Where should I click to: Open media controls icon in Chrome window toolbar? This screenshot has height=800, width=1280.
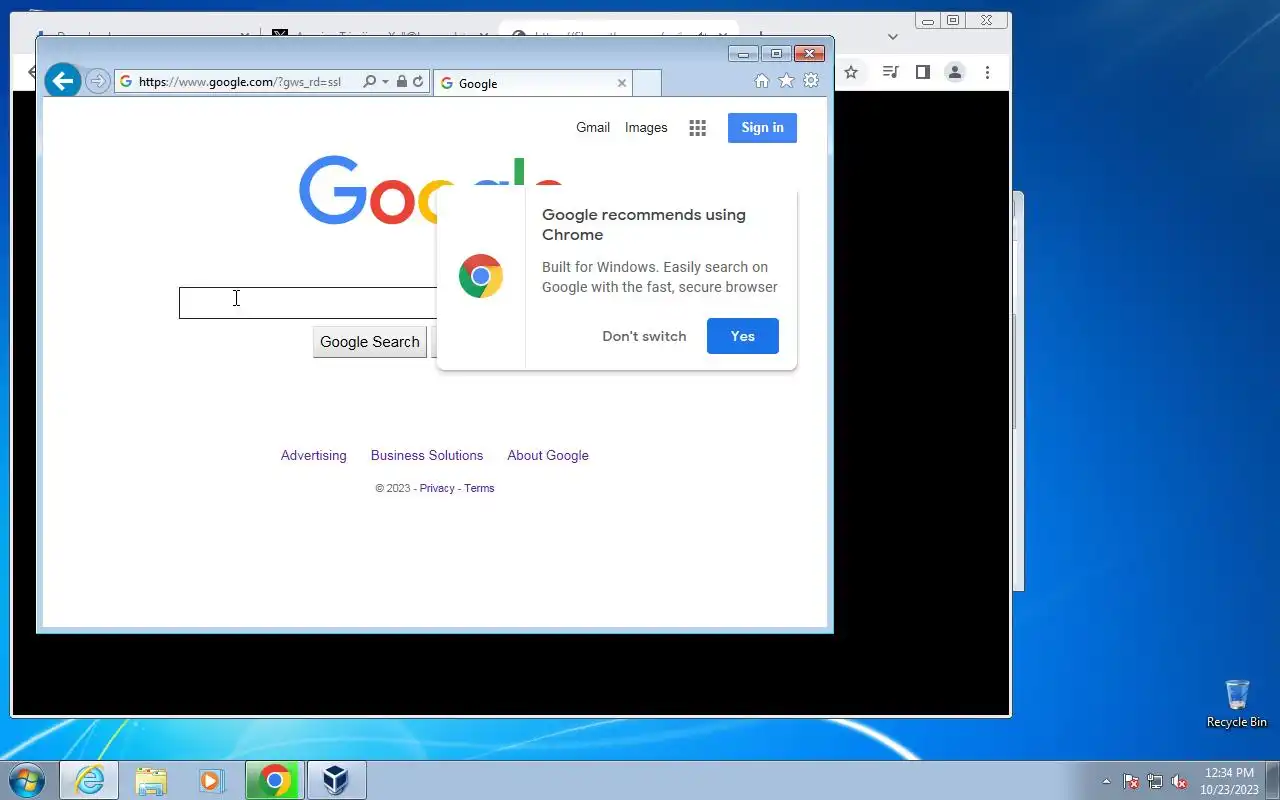889,72
